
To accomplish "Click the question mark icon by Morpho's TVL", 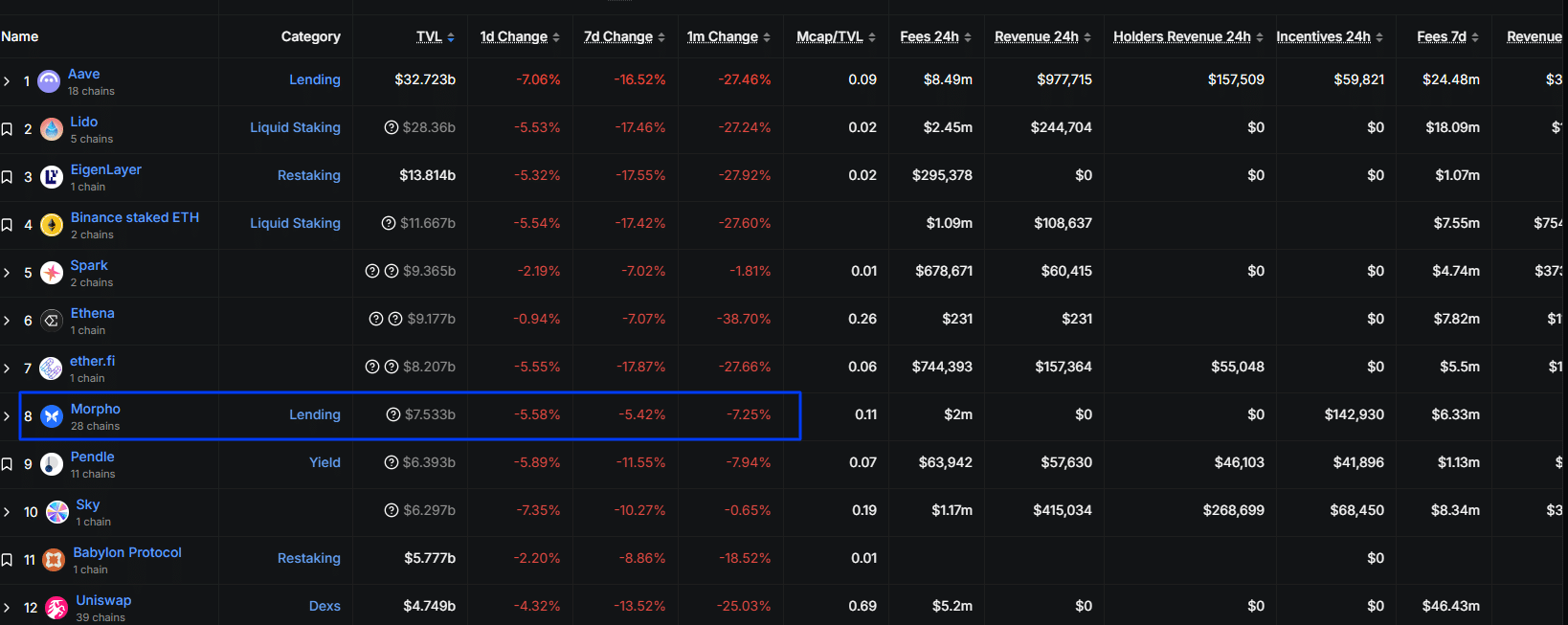I will 393,414.
